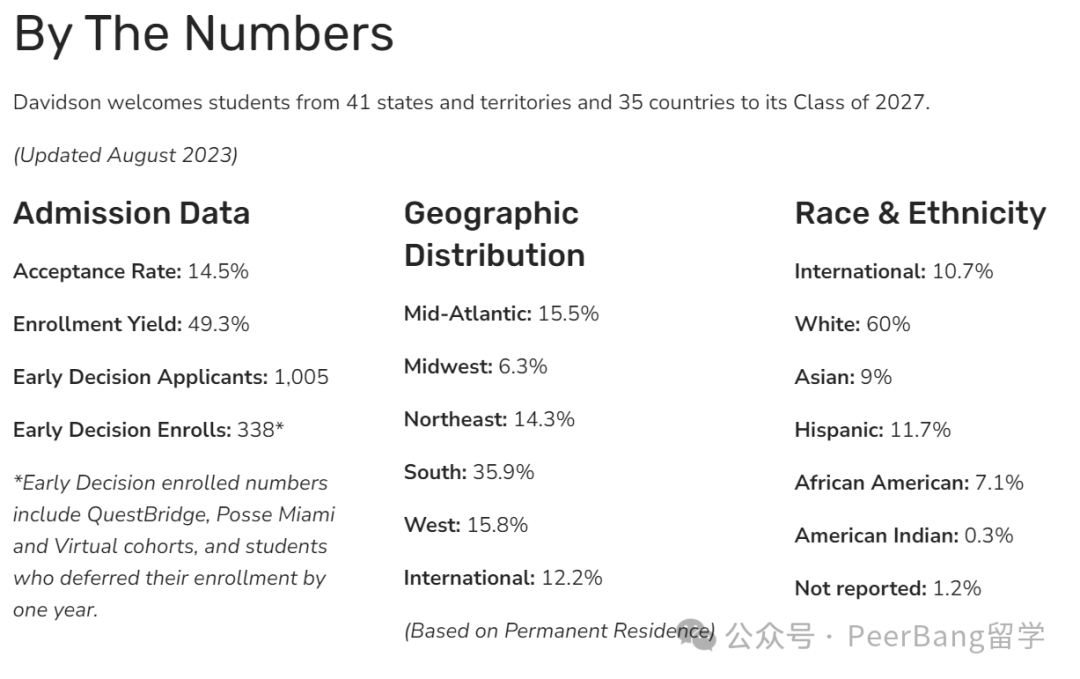The image size is (1080, 679).
Task: Select Early Decision Enrolls 338 line
Action: [148, 430]
